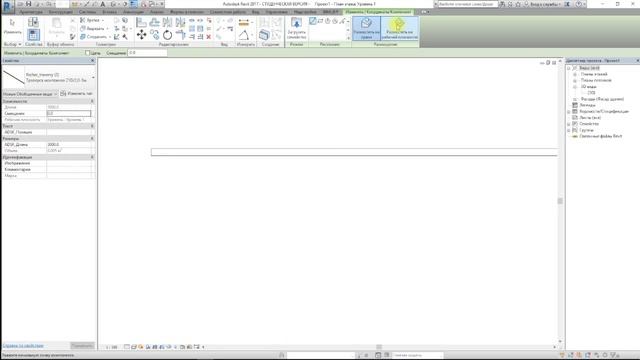Viewport: 640px width, 360px height.
Task: Click the Text A icon in quick access toolbar
Action: point(103,4)
